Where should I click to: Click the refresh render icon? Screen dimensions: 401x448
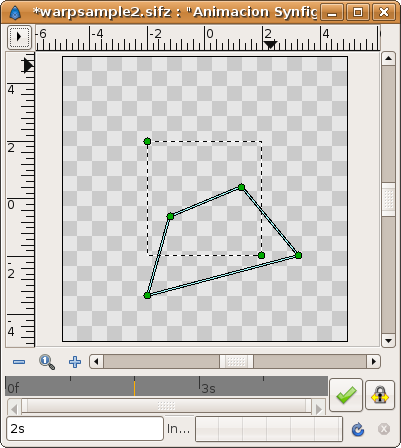tap(358, 429)
